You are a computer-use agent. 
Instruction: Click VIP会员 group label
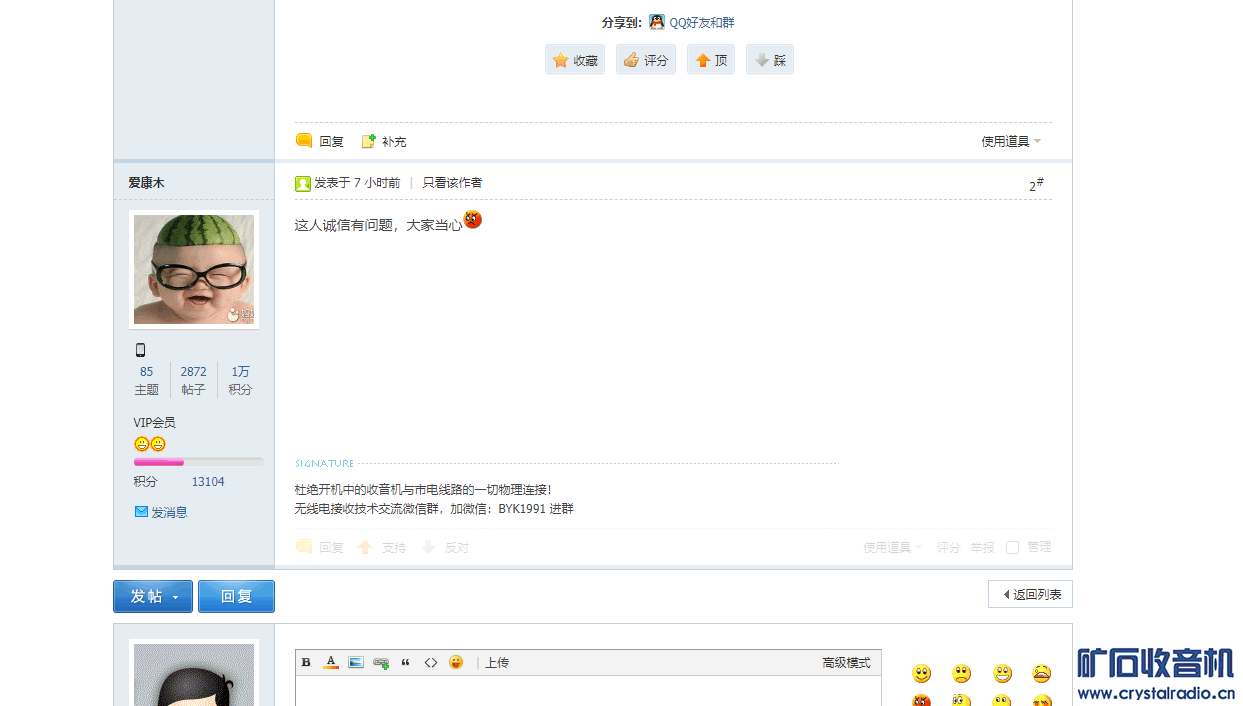tap(154, 423)
